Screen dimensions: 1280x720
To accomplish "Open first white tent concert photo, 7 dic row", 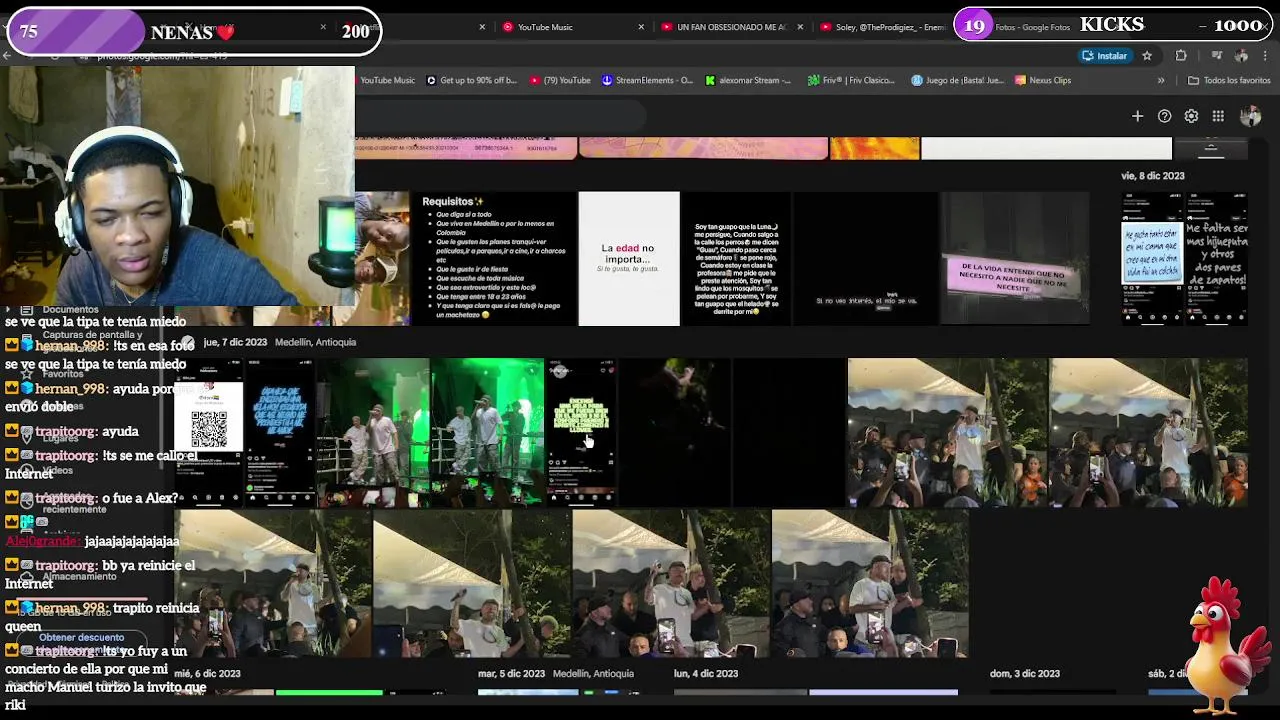I will tap(947, 432).
